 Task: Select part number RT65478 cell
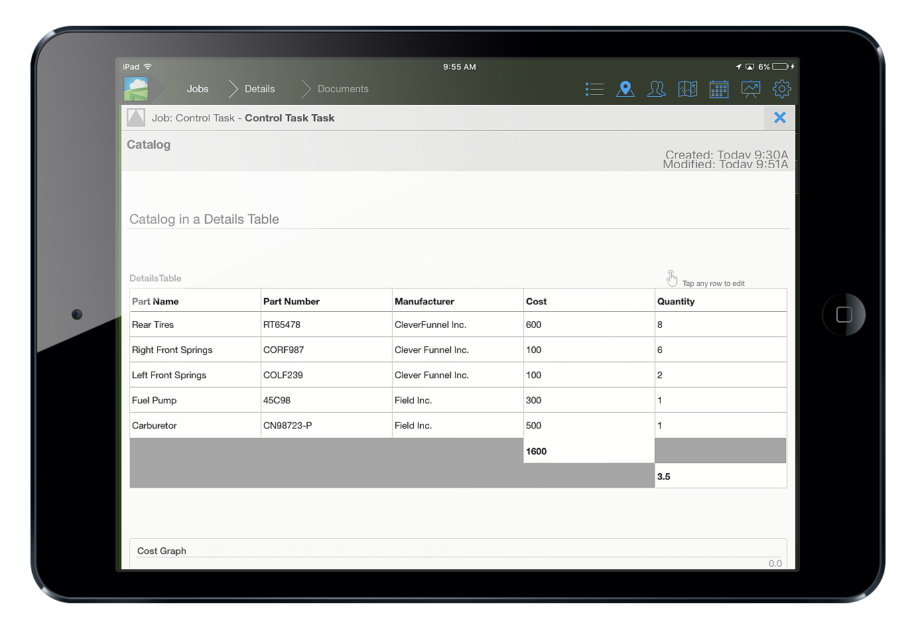pos(326,324)
